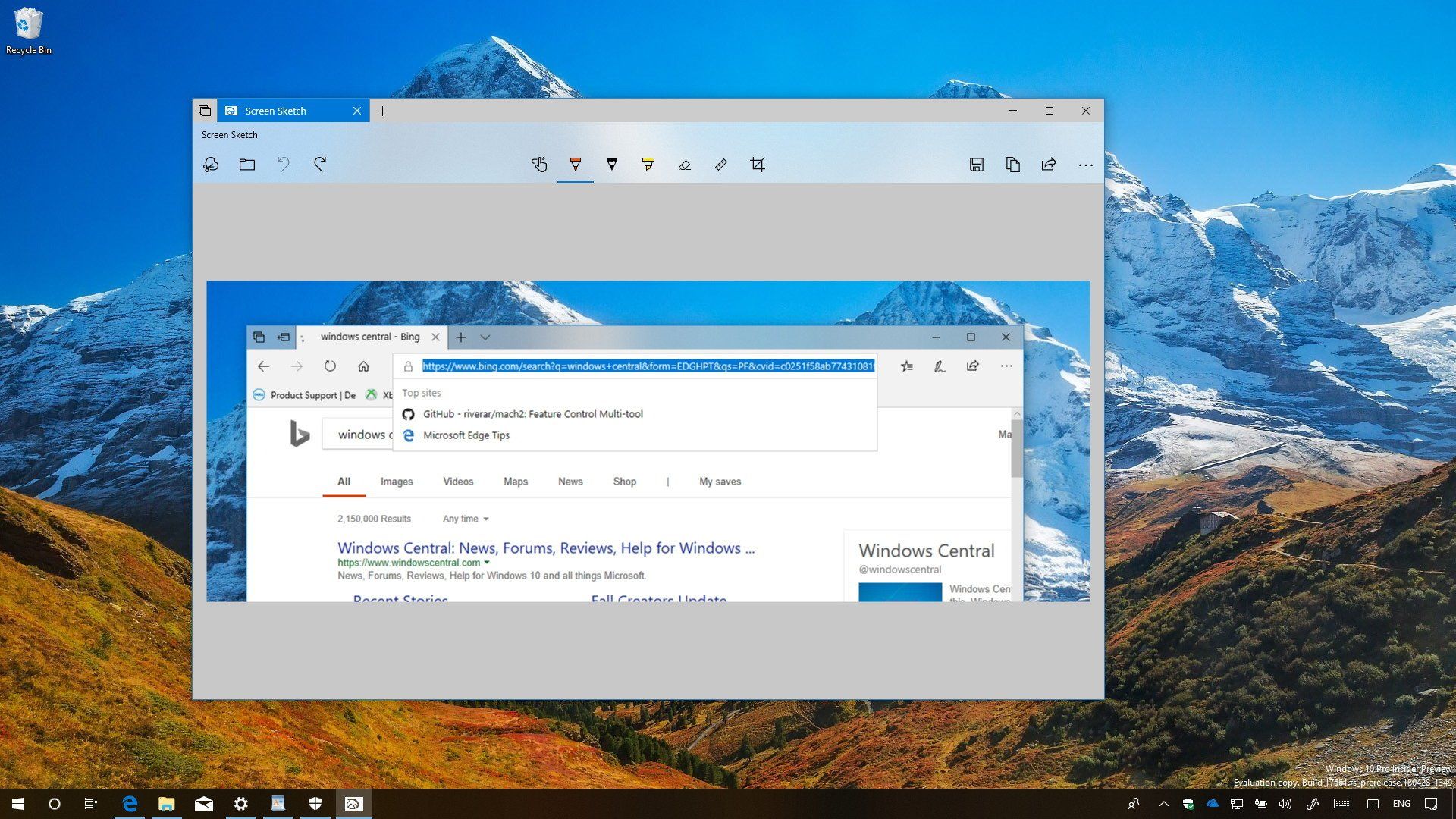The image size is (1456, 819).
Task: Start a new snip in Screen Sketch
Action: [x=211, y=165]
